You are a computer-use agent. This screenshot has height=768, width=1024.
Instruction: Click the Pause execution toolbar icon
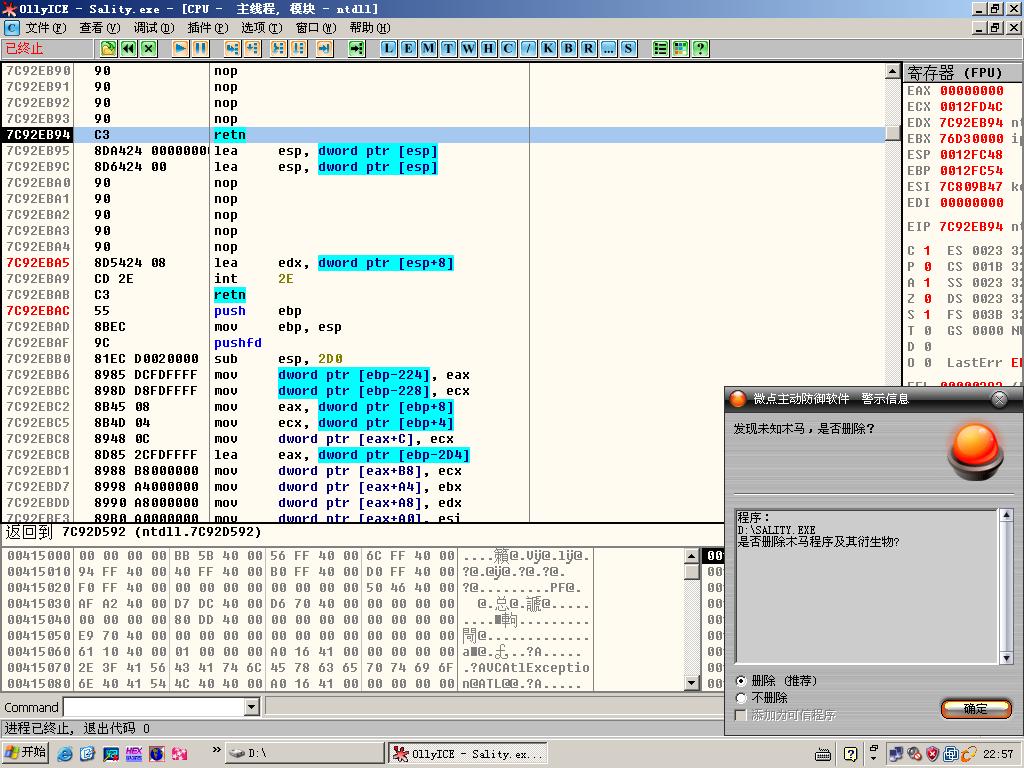(200, 48)
